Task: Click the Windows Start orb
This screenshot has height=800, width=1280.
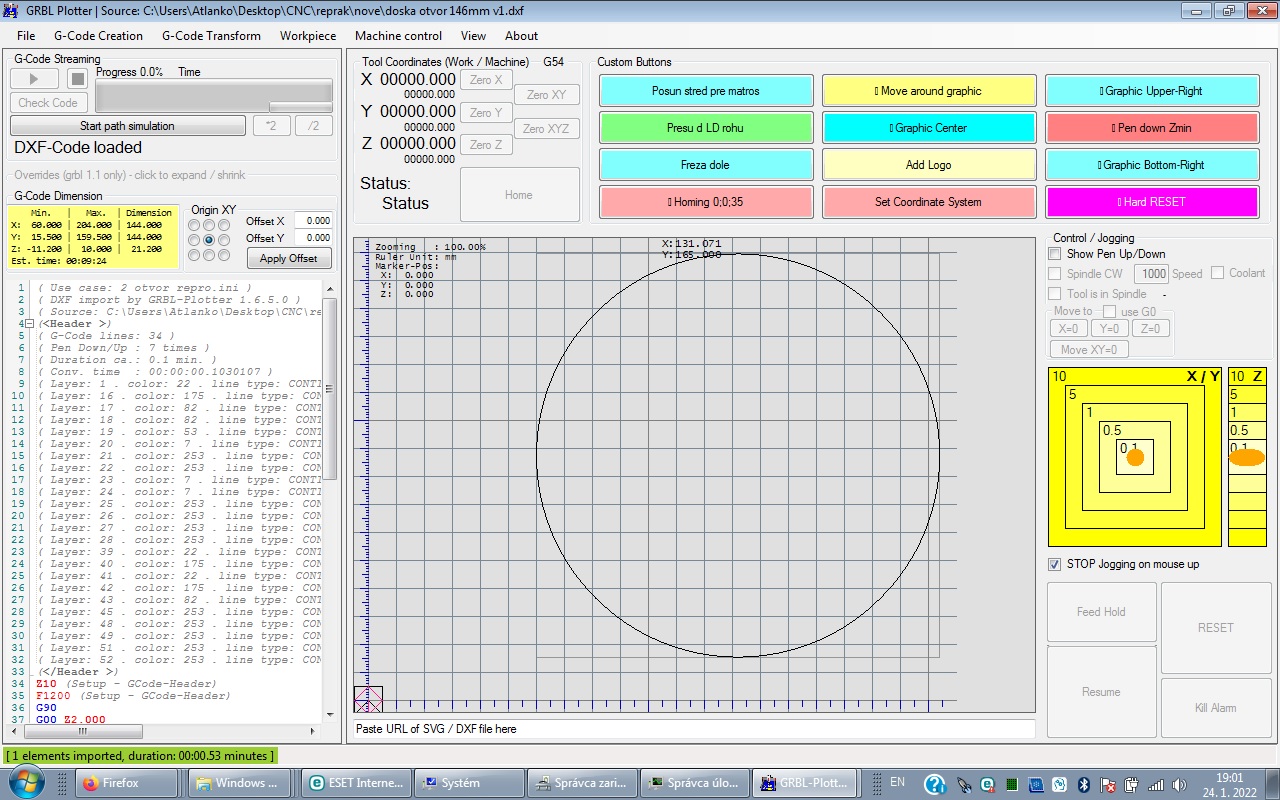Action: tap(25, 782)
